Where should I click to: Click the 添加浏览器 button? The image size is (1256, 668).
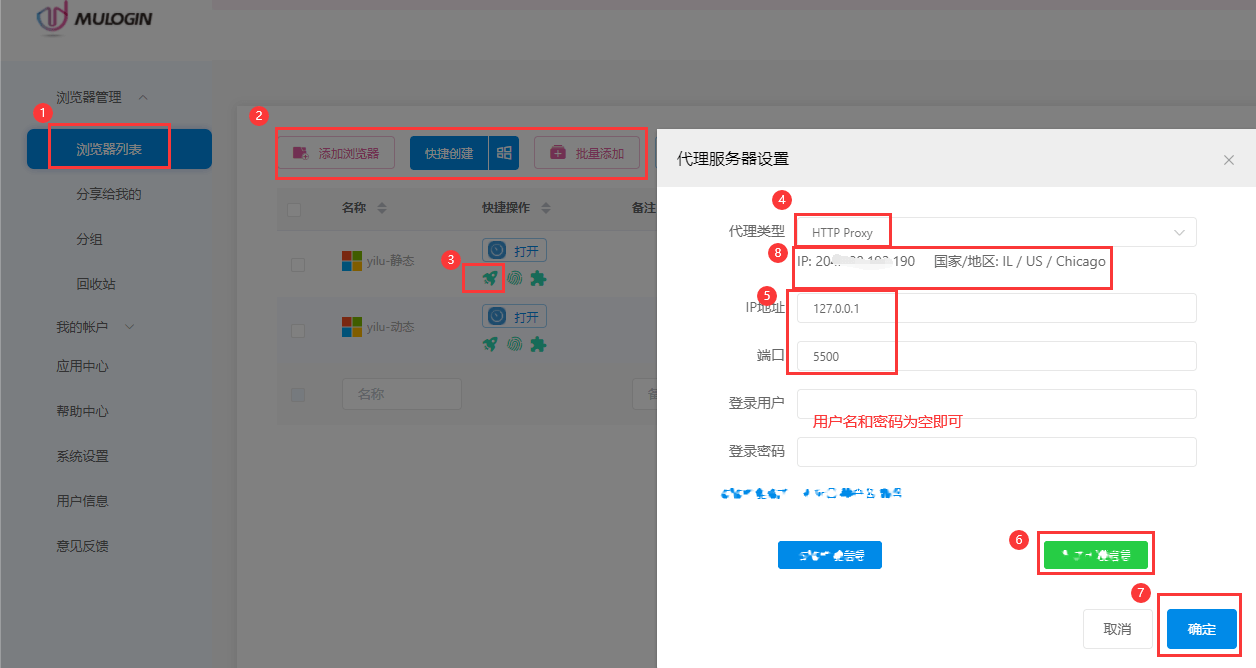(336, 153)
